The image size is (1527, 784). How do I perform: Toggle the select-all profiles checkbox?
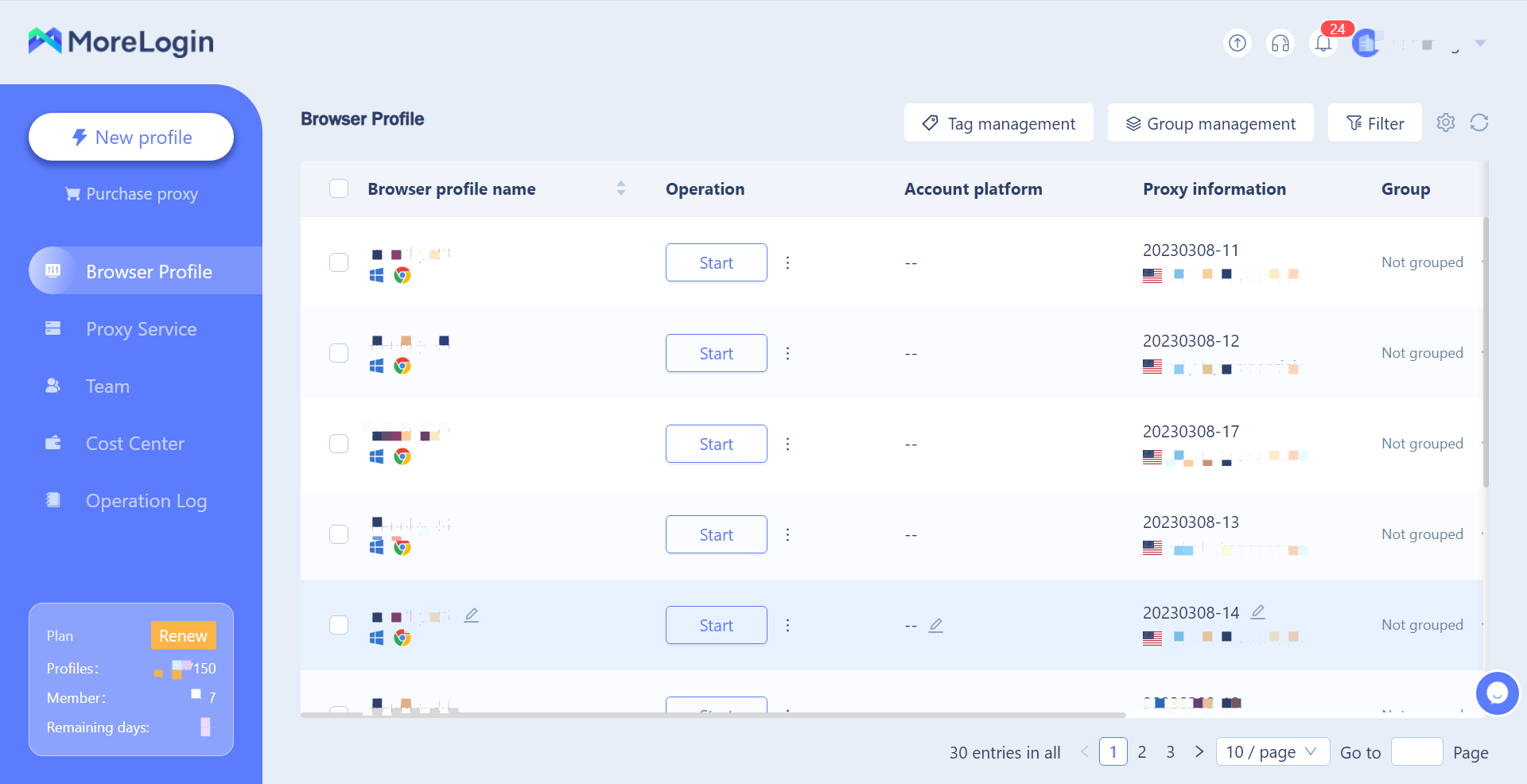click(339, 188)
